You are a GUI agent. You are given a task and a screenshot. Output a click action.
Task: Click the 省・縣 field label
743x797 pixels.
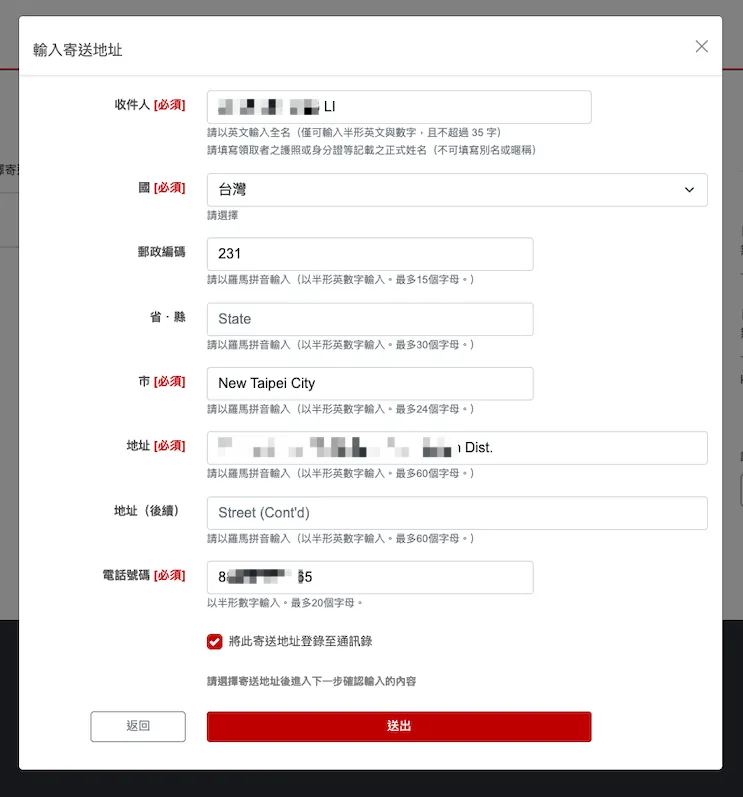click(x=167, y=317)
